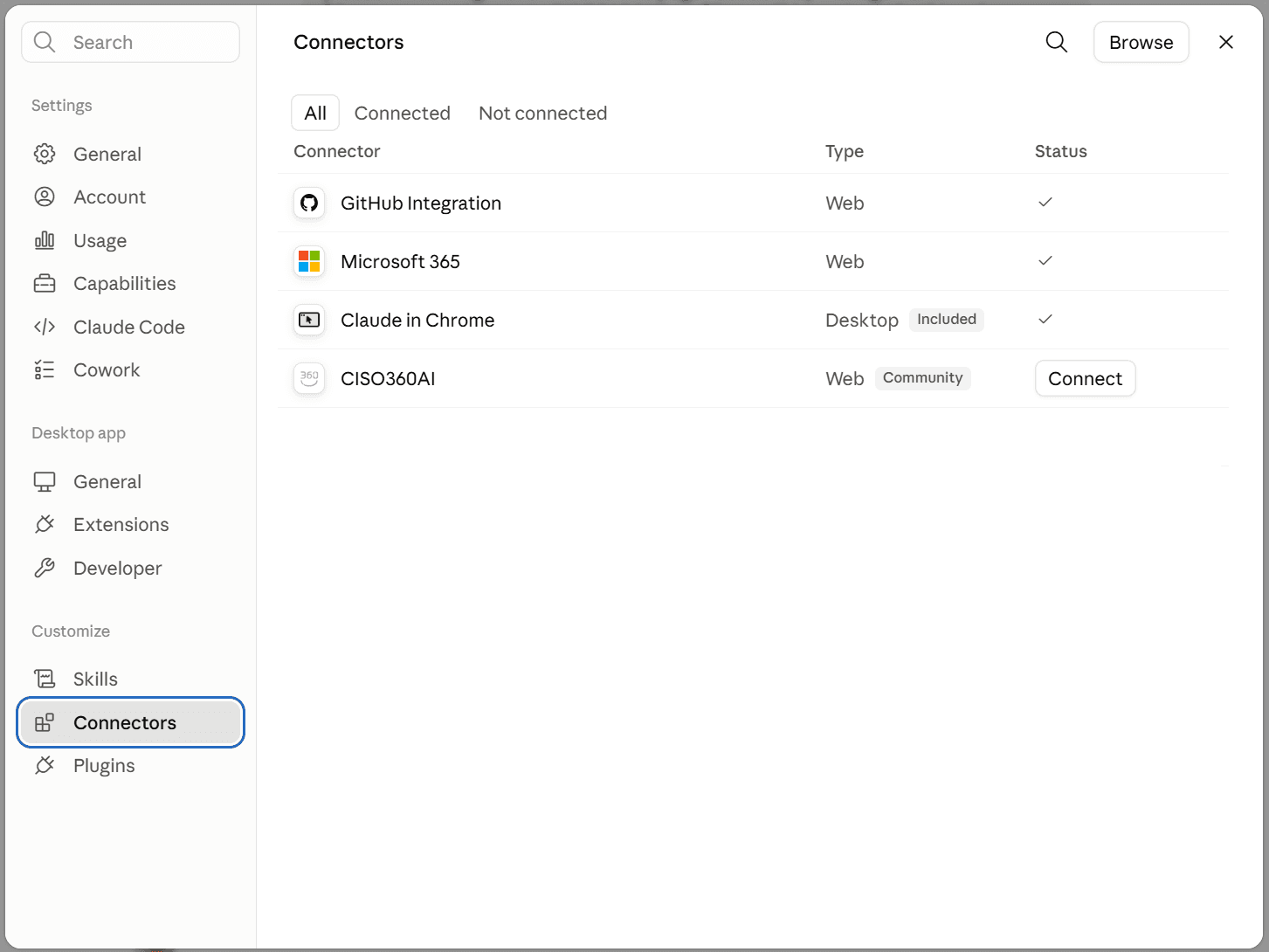Click Web type for Microsoft 365
Screen dimensions: 1269x952
(x=845, y=261)
